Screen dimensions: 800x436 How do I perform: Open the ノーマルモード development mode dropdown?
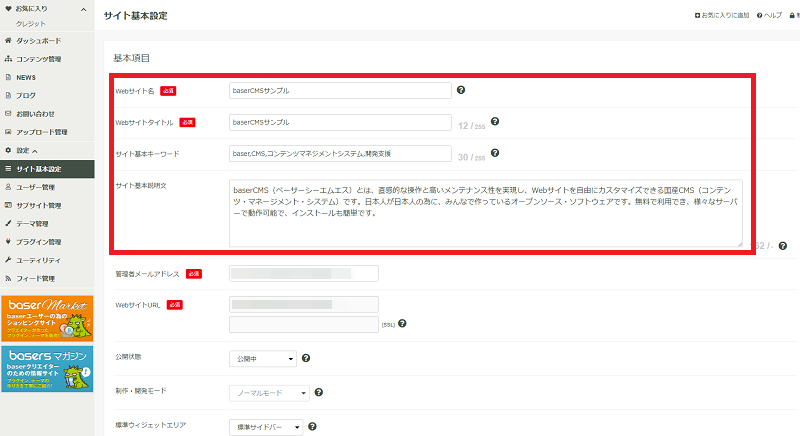point(269,393)
